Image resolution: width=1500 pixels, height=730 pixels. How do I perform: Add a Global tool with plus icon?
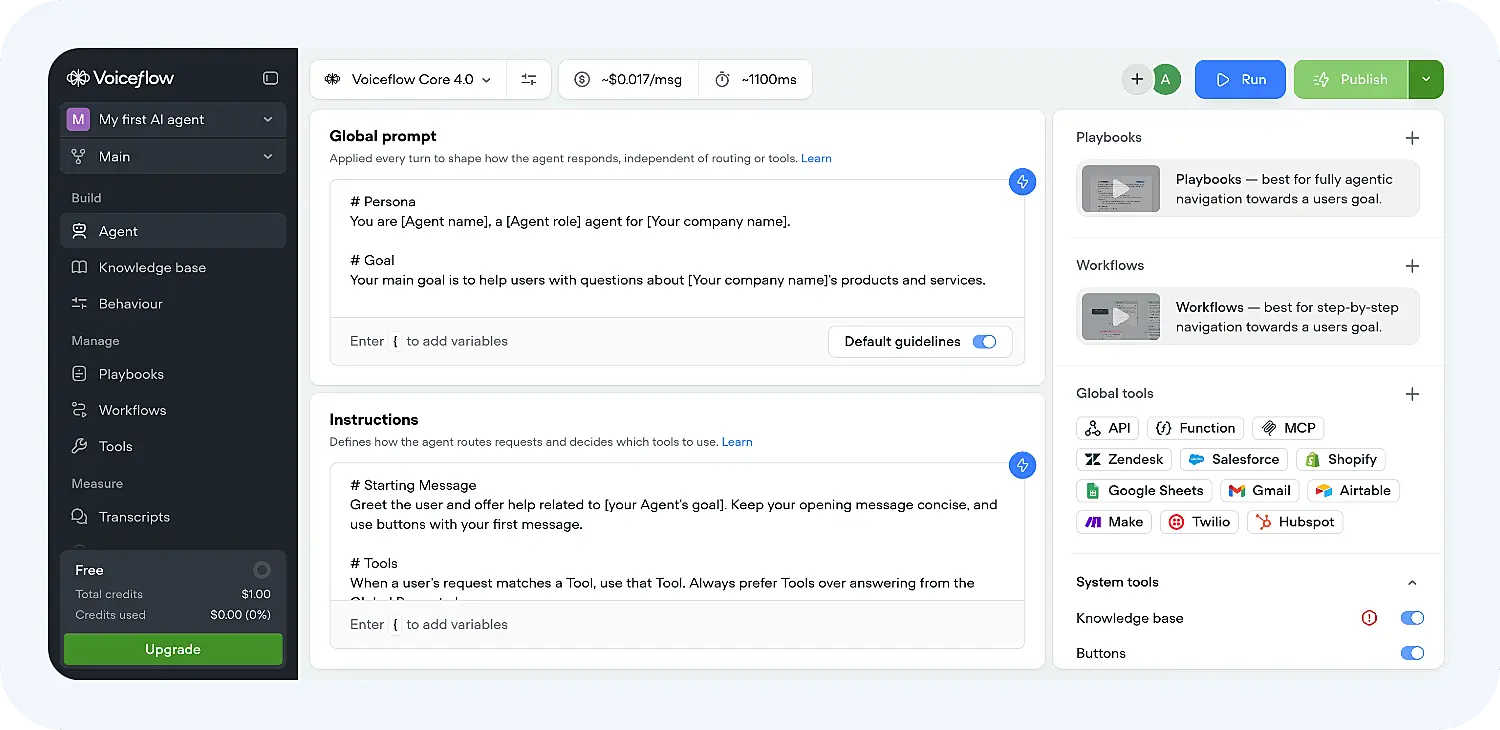coord(1412,394)
